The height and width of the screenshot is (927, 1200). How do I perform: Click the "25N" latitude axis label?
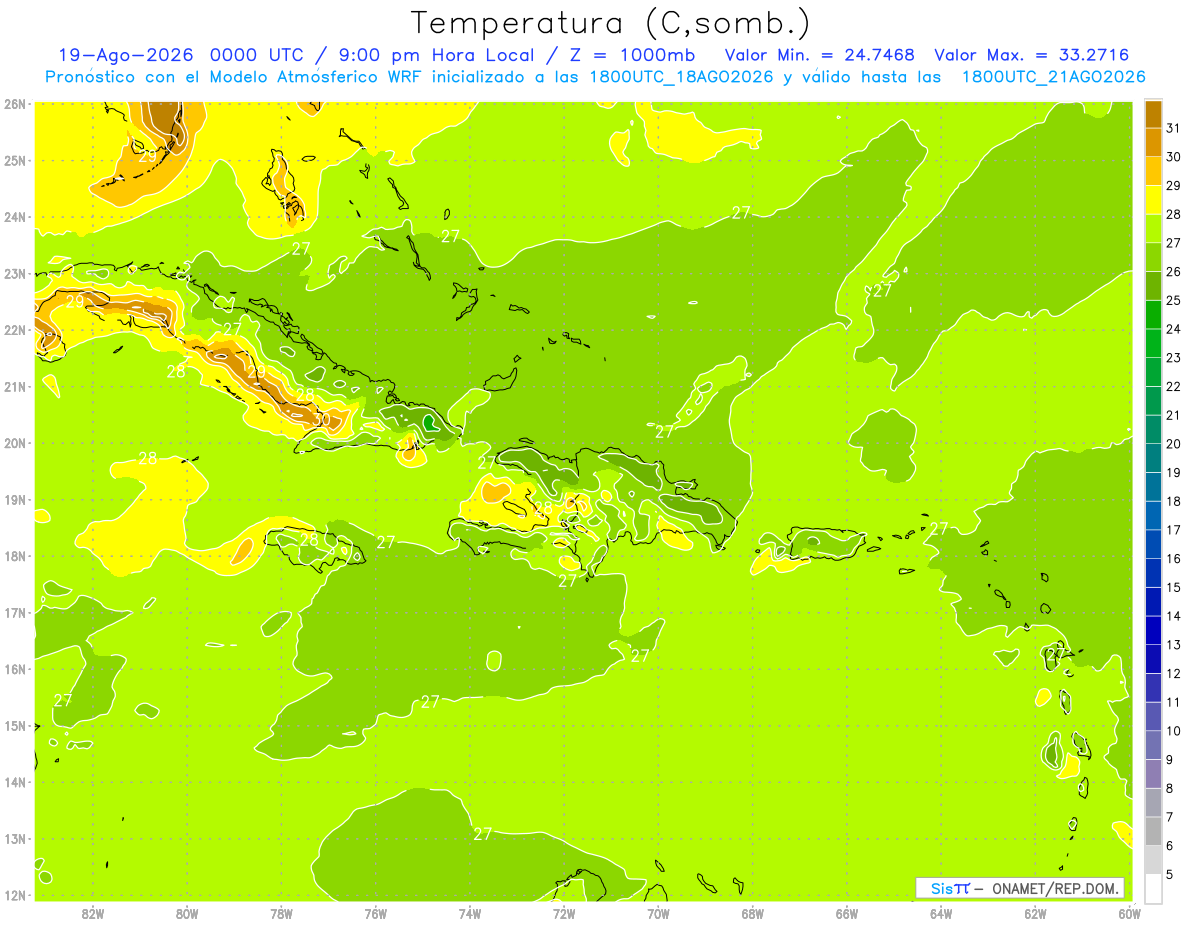coord(14,160)
